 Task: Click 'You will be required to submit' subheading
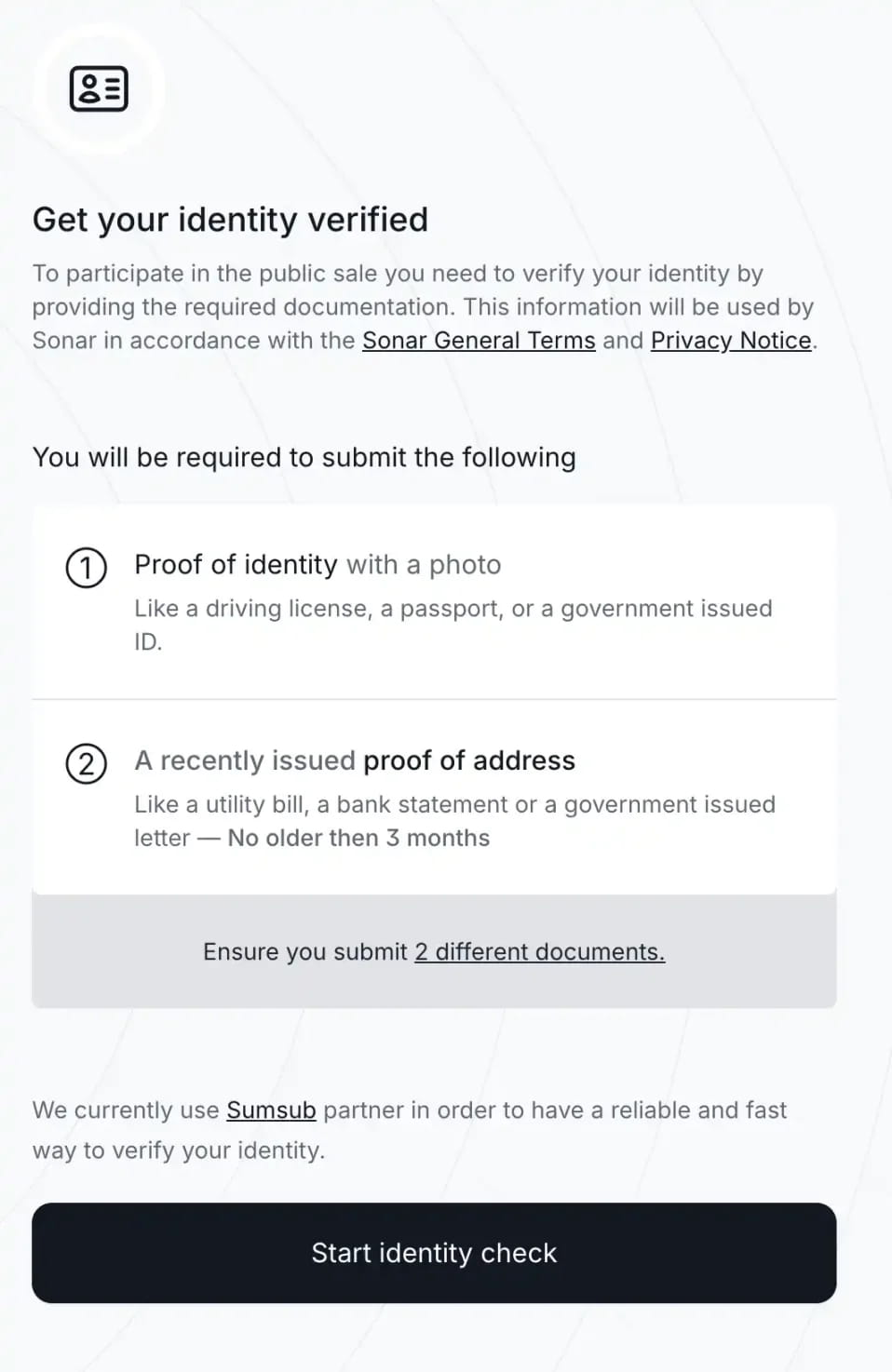304,457
